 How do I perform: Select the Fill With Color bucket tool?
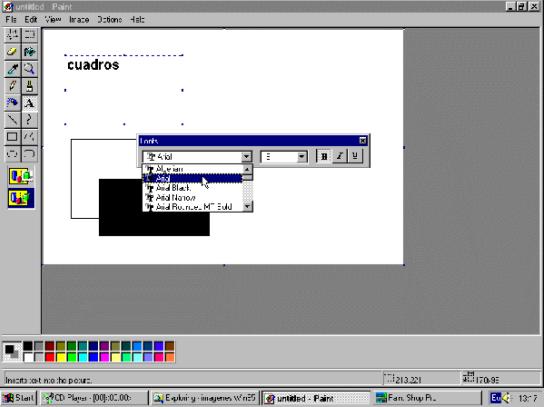tap(29, 52)
